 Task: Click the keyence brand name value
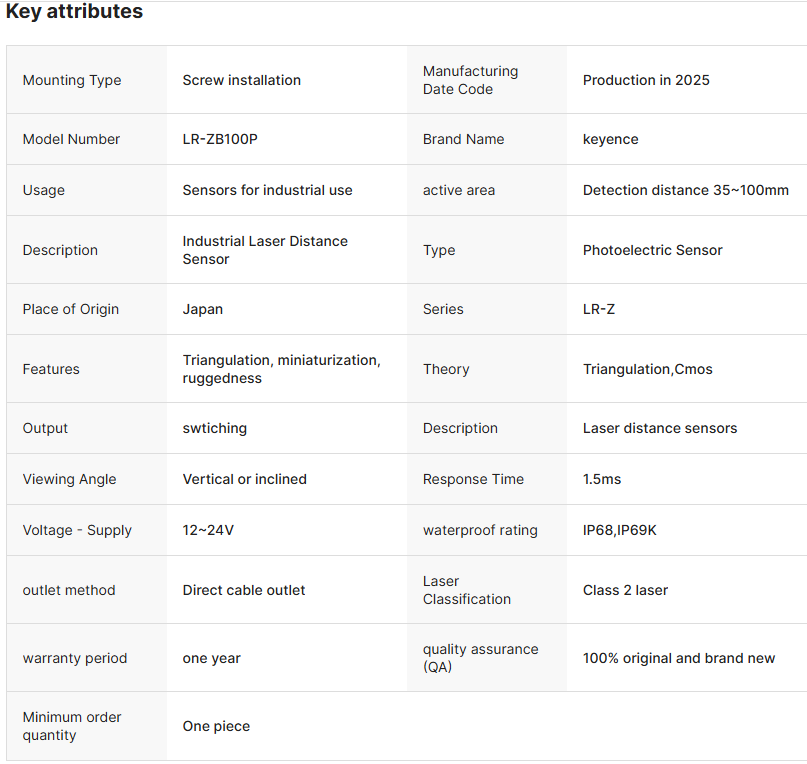coord(610,139)
